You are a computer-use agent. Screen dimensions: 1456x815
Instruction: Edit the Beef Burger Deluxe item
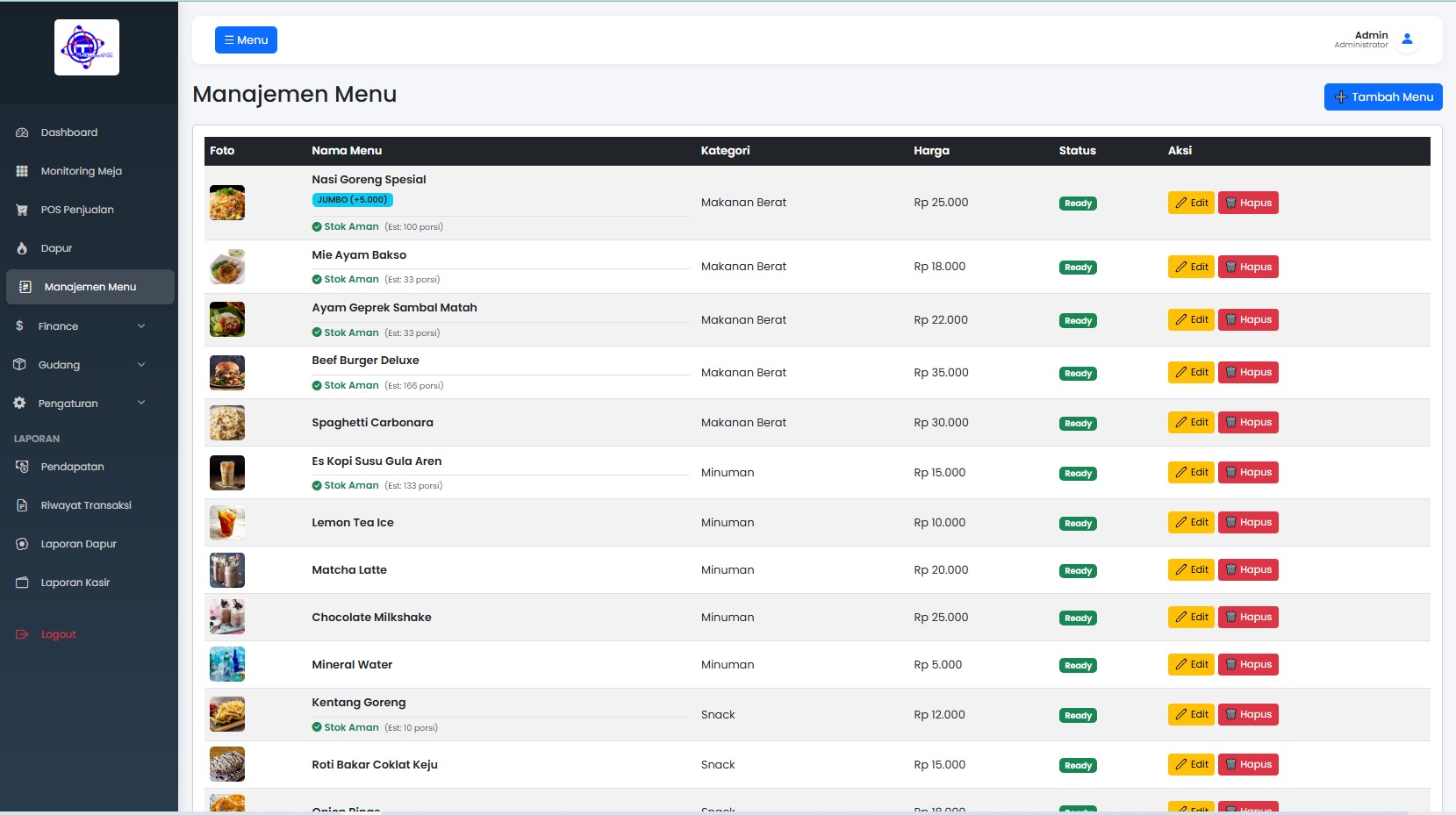1191,372
